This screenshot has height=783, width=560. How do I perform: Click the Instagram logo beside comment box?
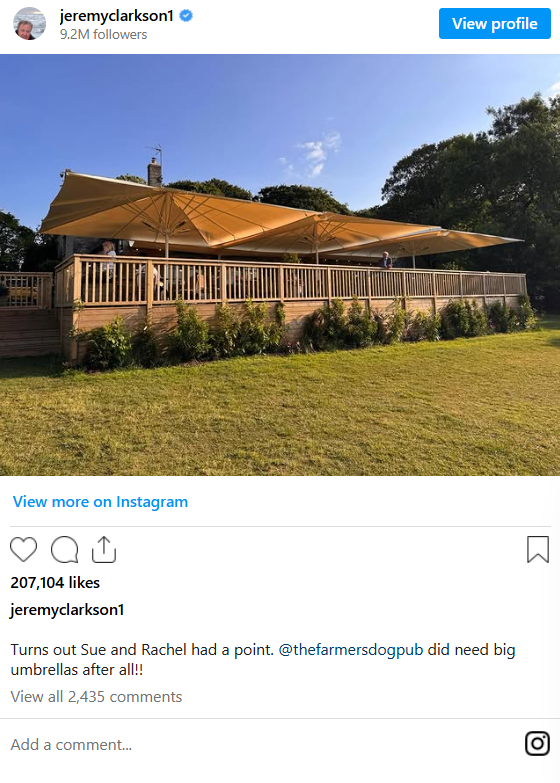click(538, 744)
